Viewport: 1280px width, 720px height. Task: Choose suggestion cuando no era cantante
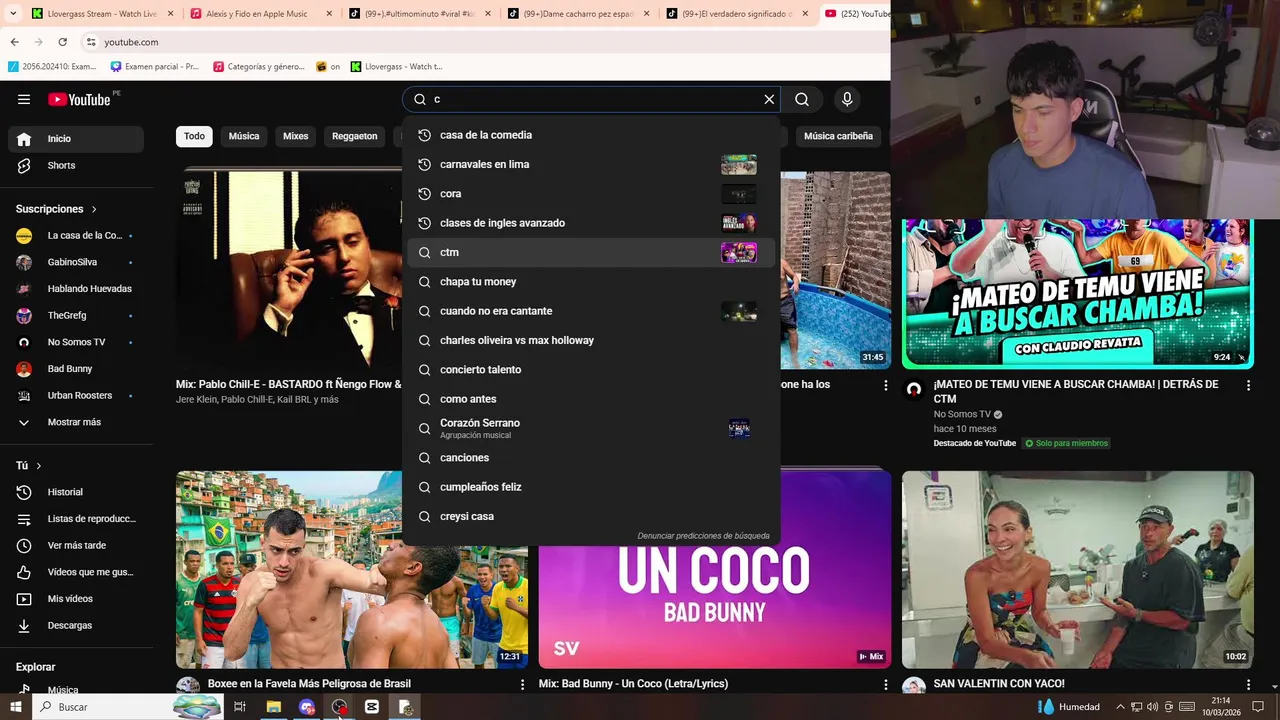coord(591,311)
